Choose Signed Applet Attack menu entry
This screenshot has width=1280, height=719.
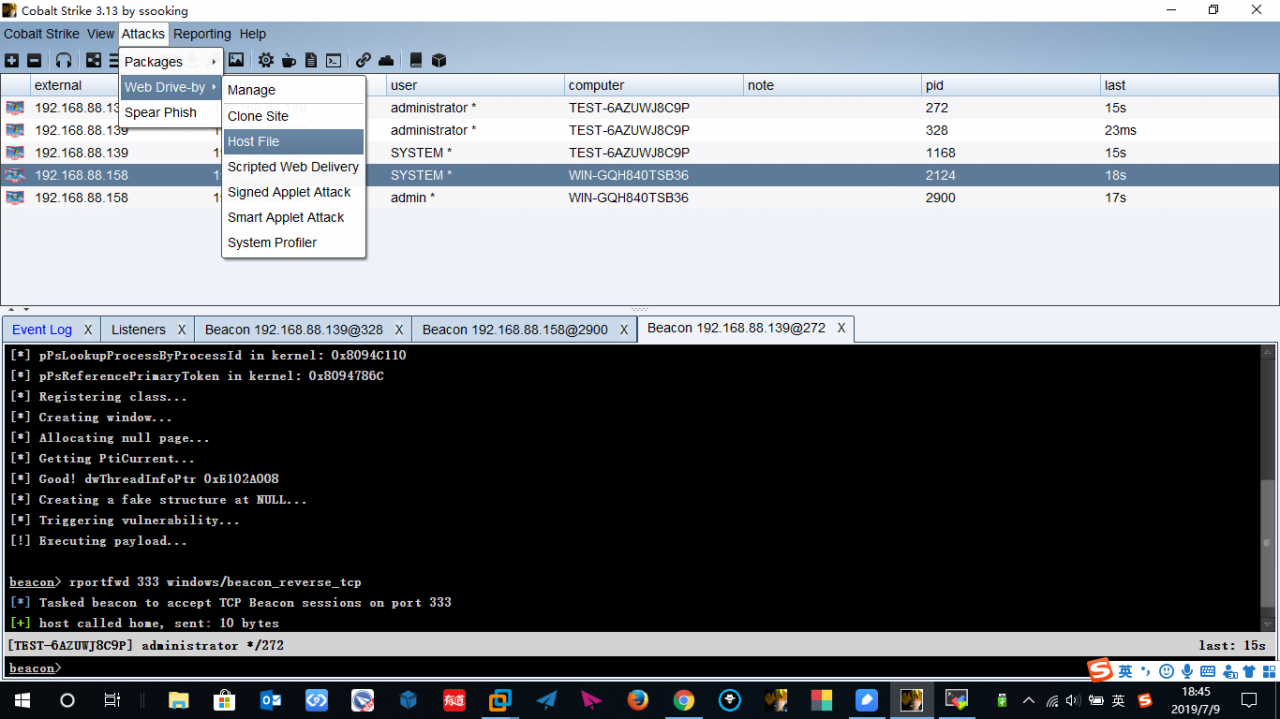tap(293, 192)
